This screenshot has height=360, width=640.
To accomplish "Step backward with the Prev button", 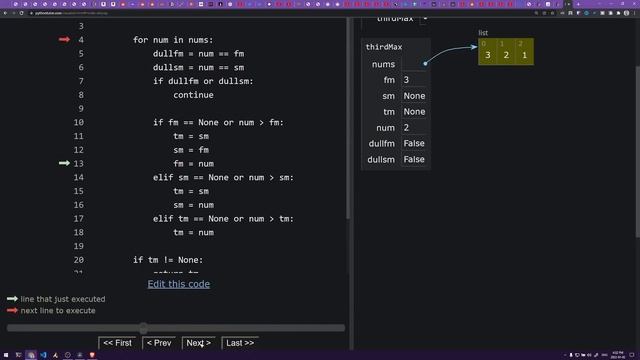I will point(159,343).
